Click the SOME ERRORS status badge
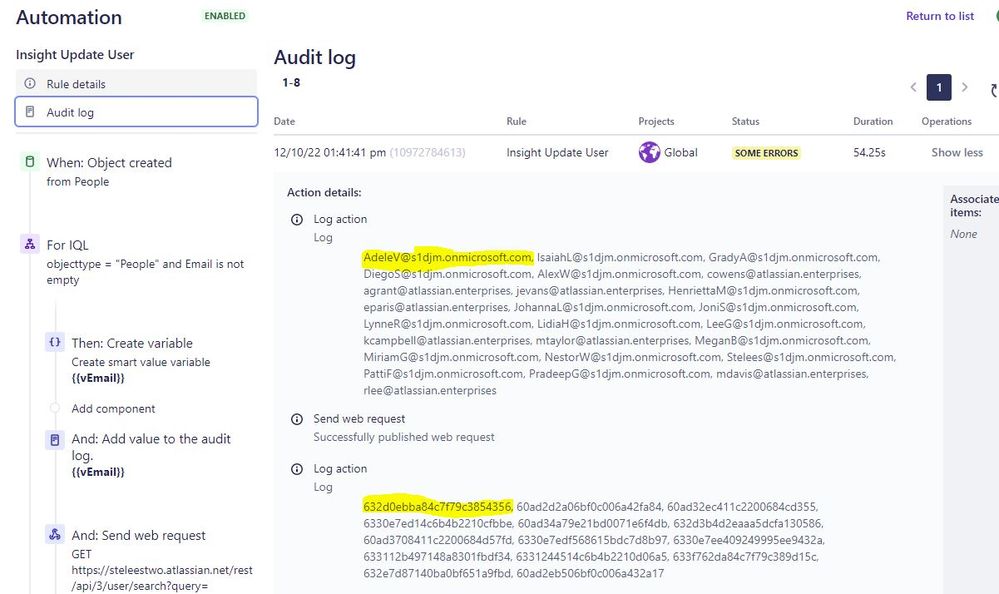 point(766,153)
